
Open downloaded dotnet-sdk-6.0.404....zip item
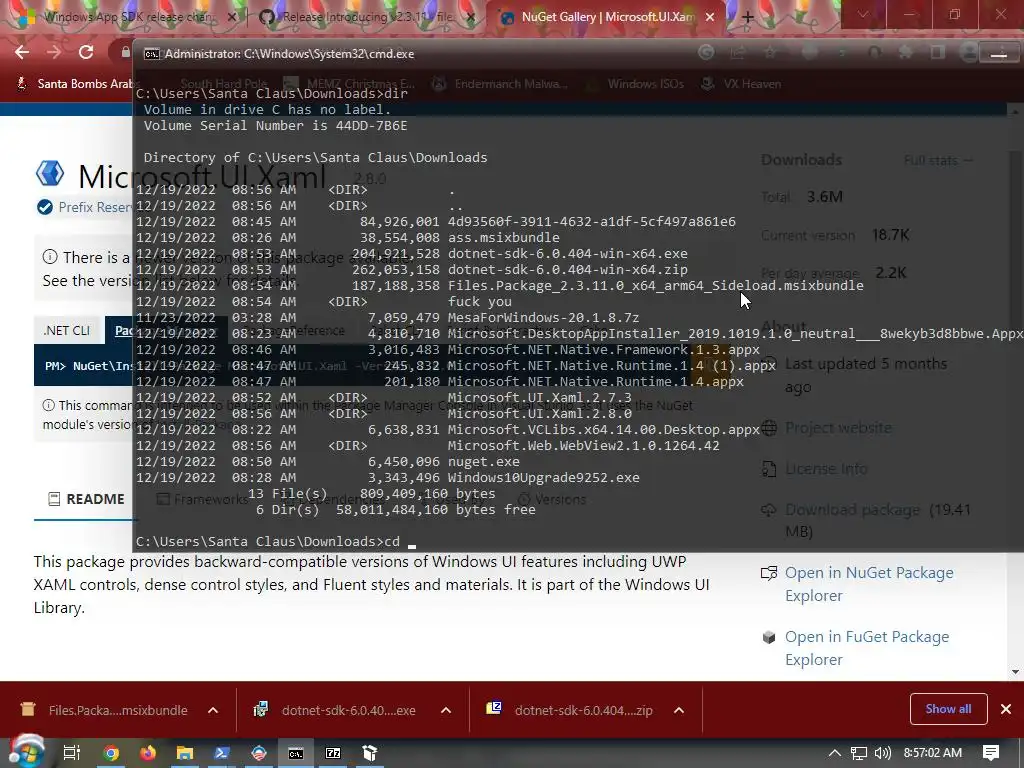[x=568, y=710]
